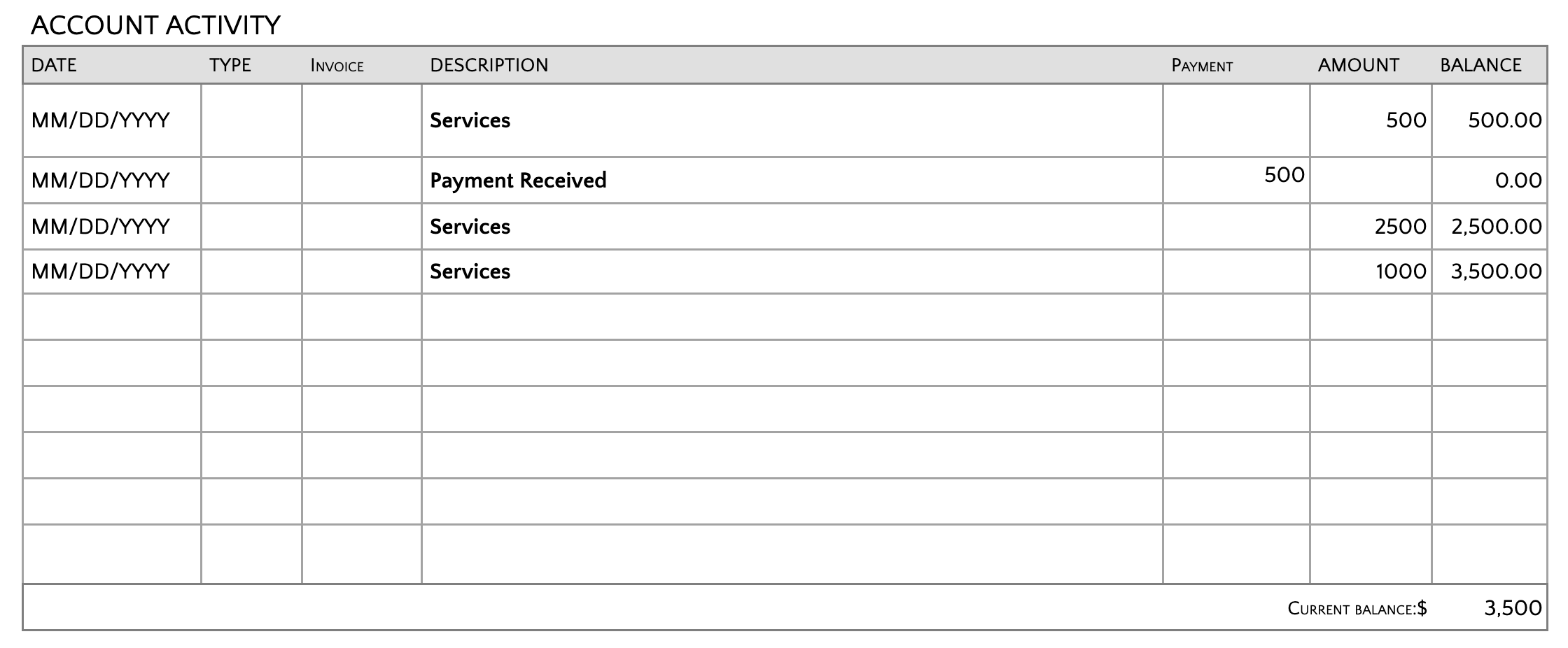Click the DATE column header

pyautogui.click(x=54, y=65)
